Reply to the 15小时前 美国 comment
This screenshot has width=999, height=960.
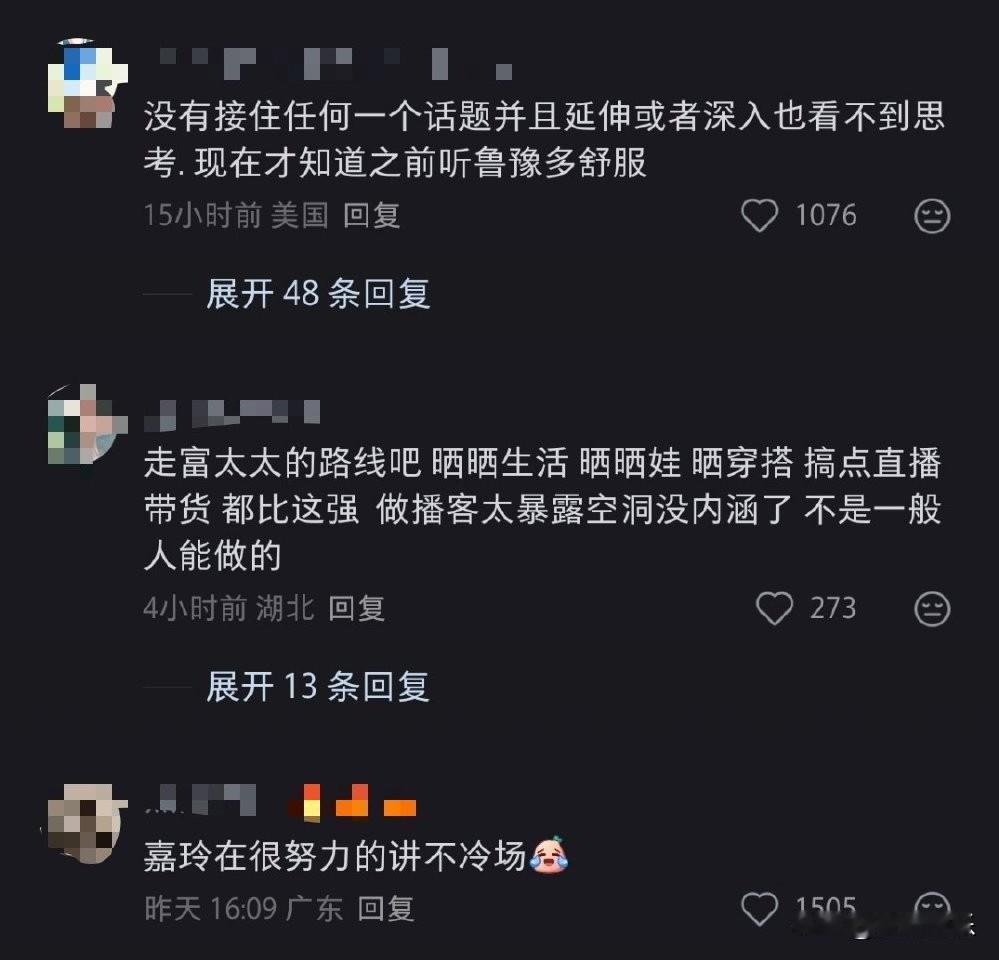(371, 215)
